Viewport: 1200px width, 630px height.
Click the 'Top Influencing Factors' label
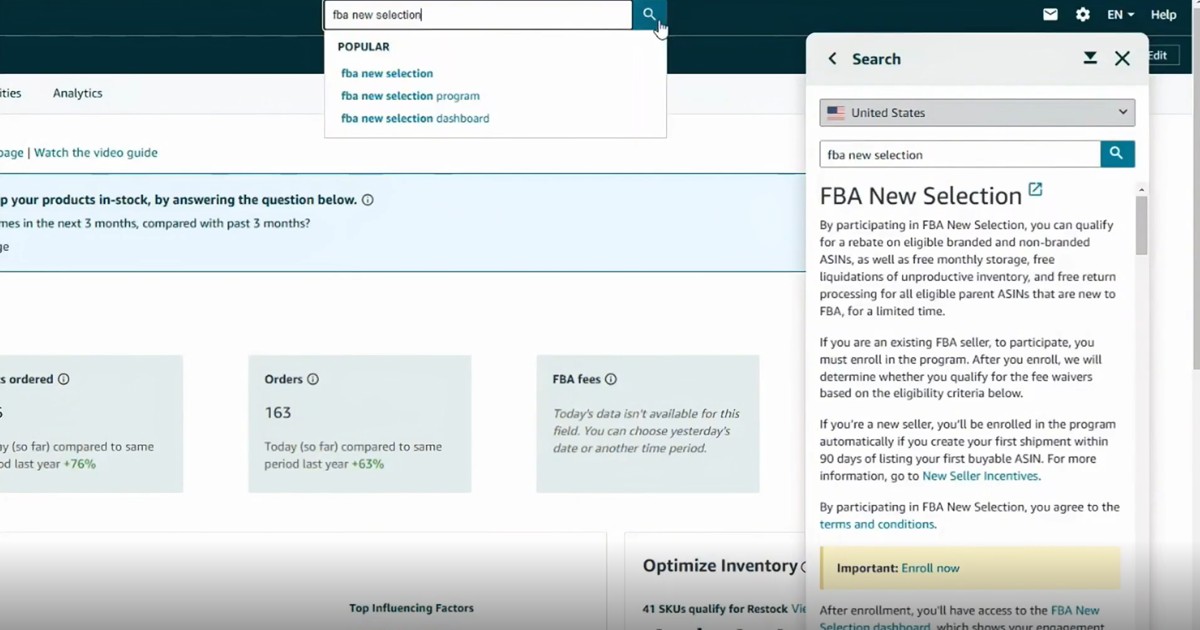pos(411,608)
